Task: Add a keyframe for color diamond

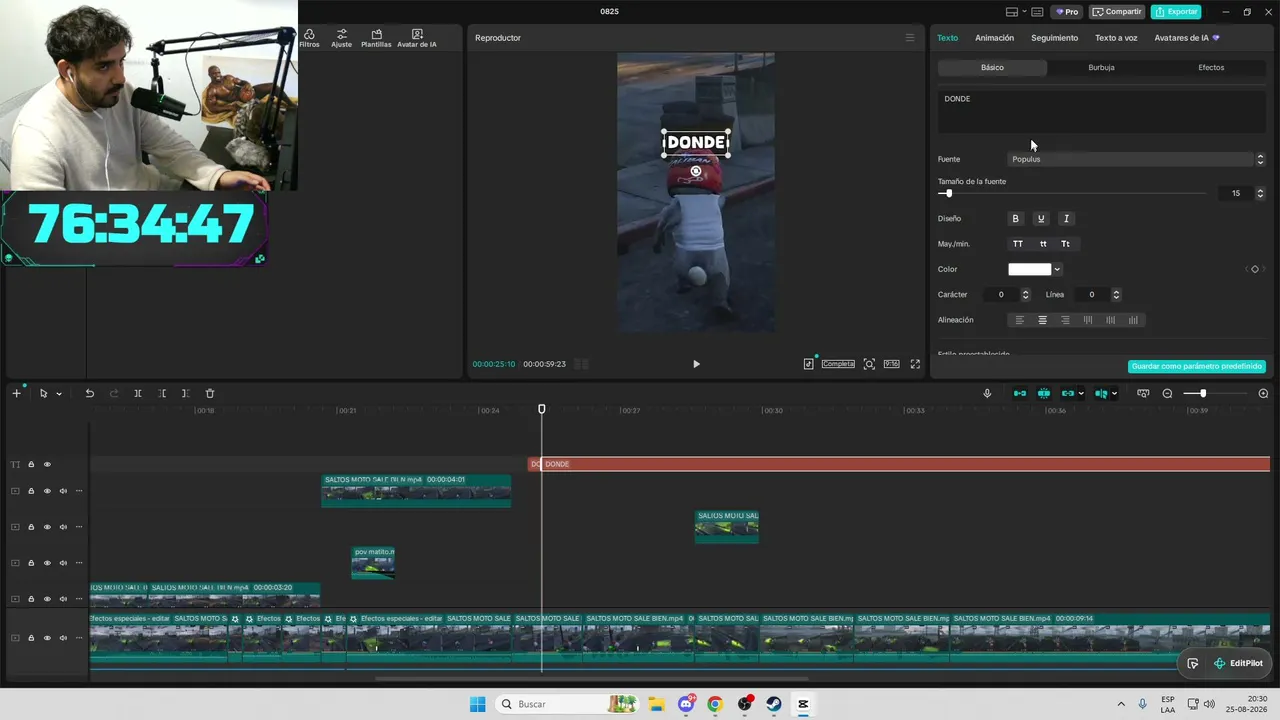Action: click(x=1255, y=269)
